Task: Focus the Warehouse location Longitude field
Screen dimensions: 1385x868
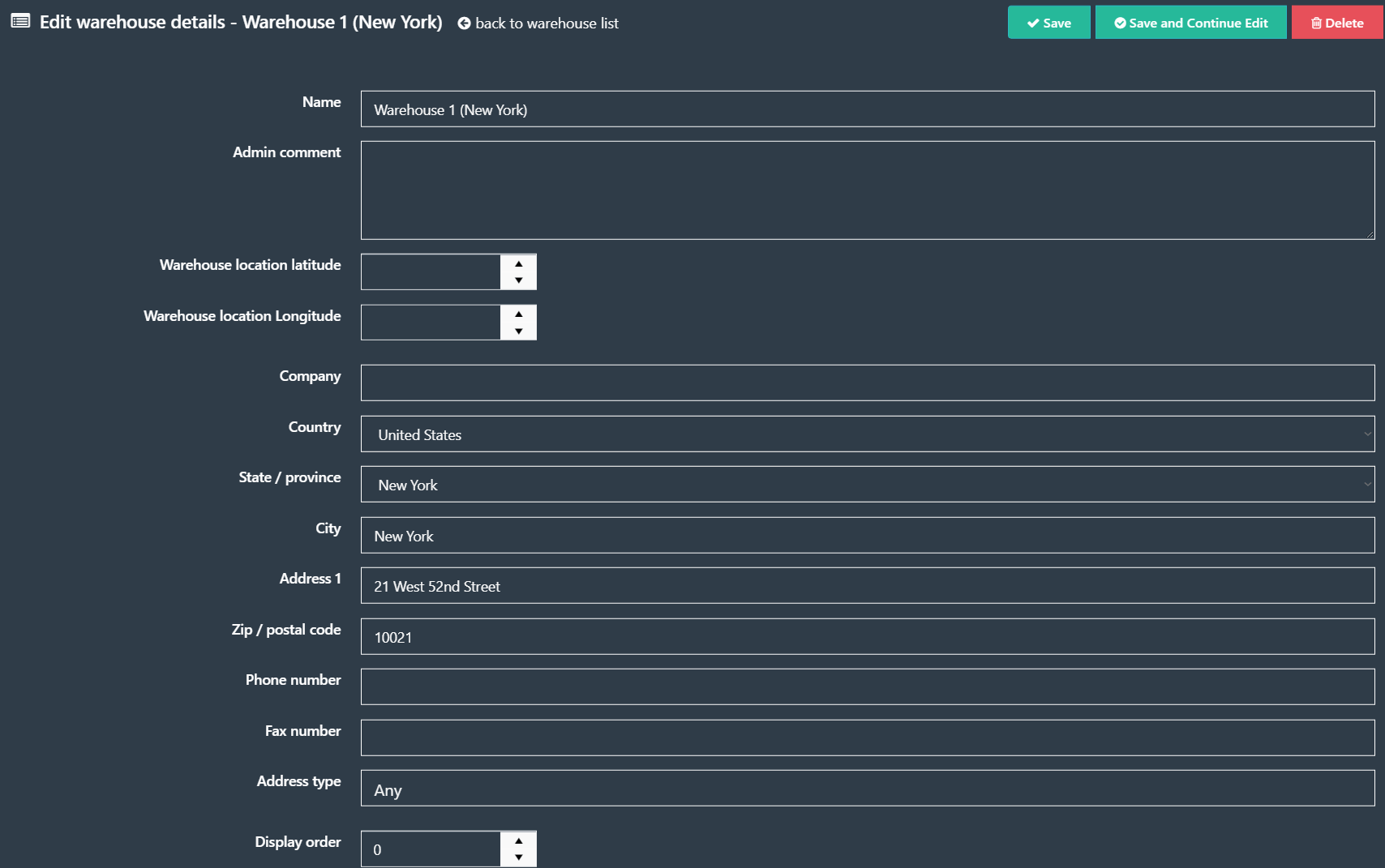Action: pos(431,323)
